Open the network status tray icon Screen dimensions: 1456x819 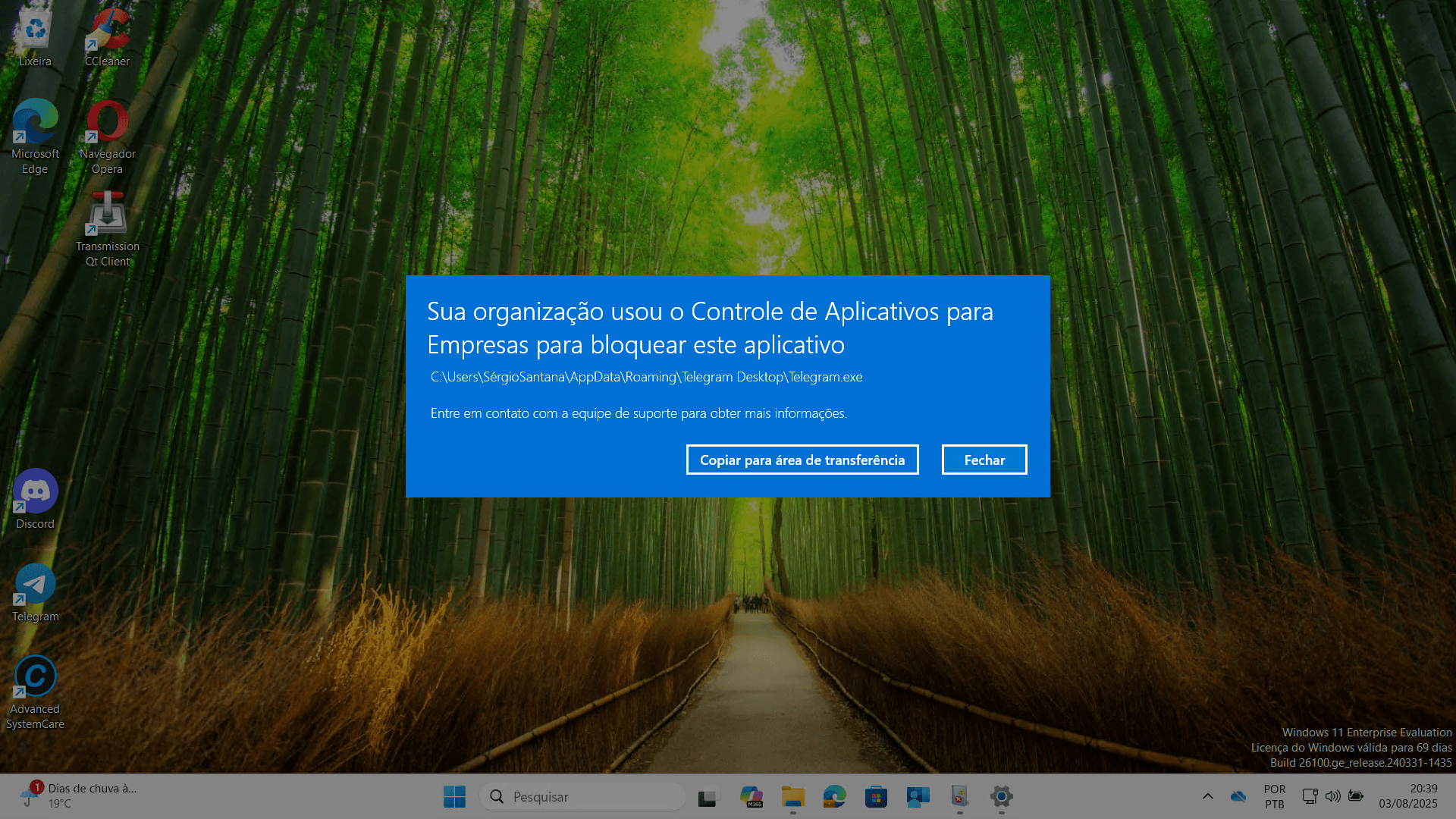pos(1310,796)
